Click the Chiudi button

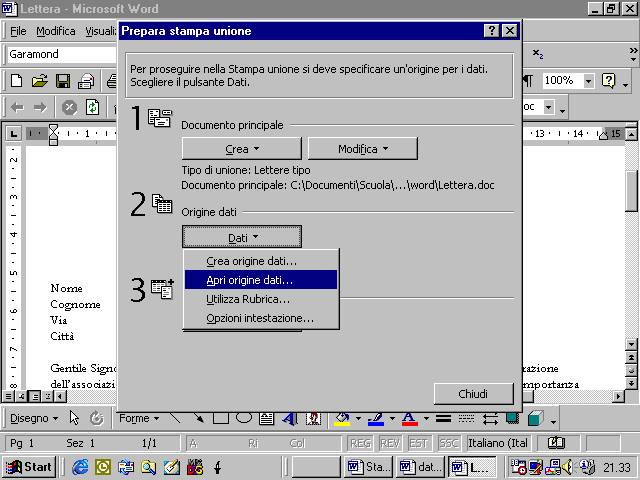[x=473, y=394]
